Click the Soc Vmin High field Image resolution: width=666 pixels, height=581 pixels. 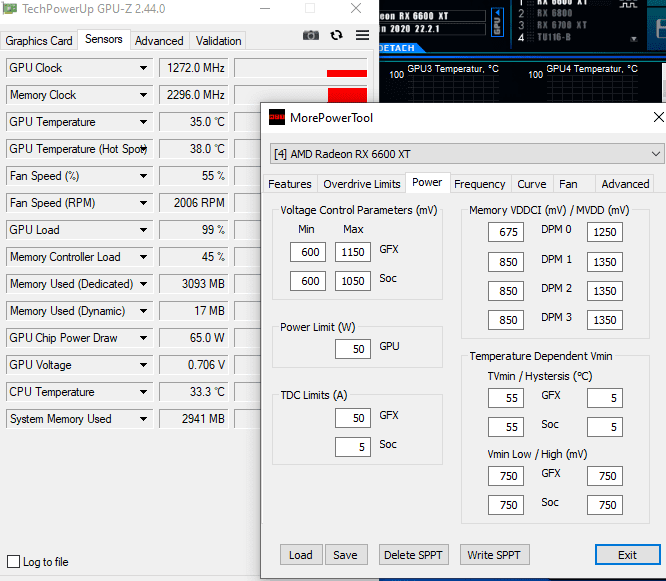coord(605,505)
